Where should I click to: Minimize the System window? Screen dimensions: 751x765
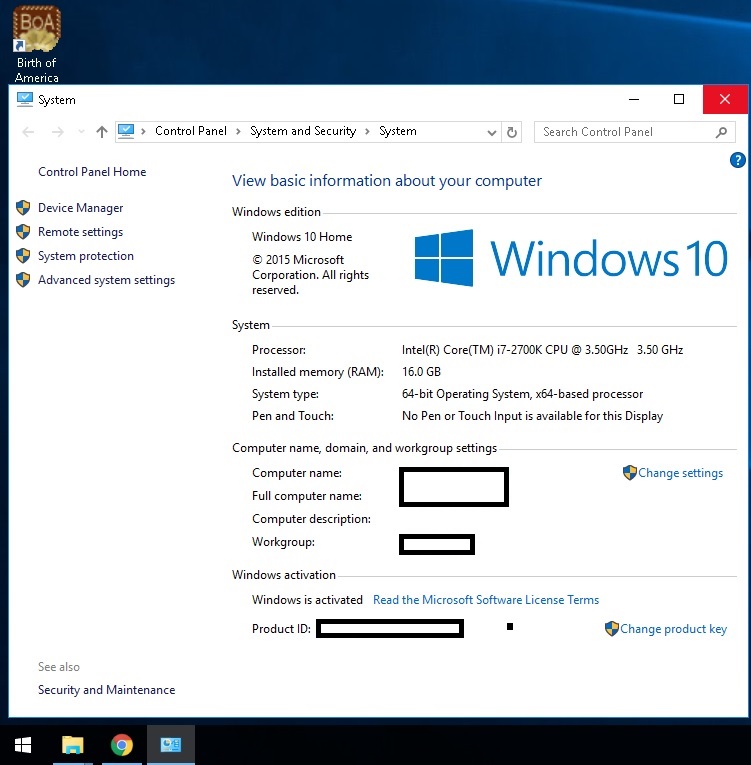click(634, 100)
